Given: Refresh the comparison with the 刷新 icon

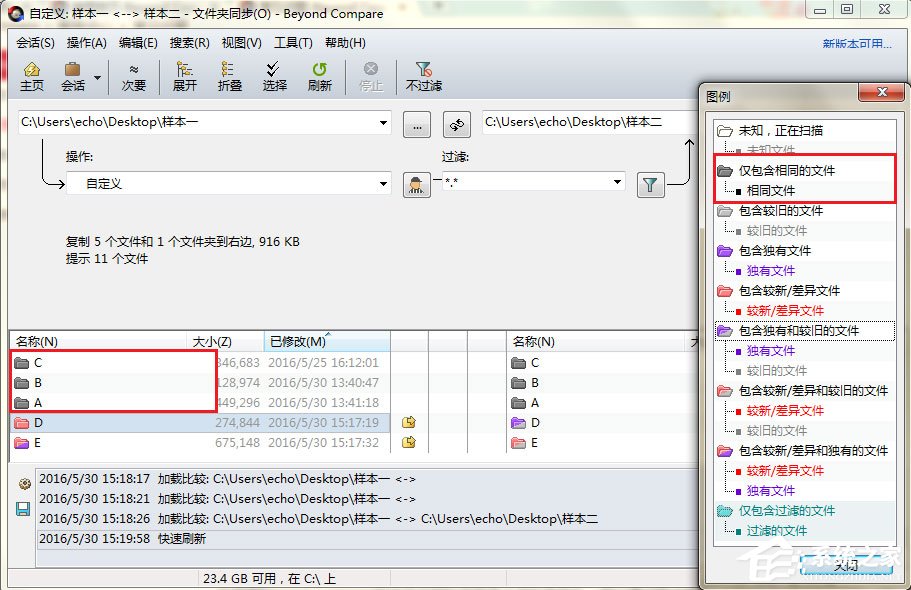Looking at the screenshot, I should click(318, 77).
